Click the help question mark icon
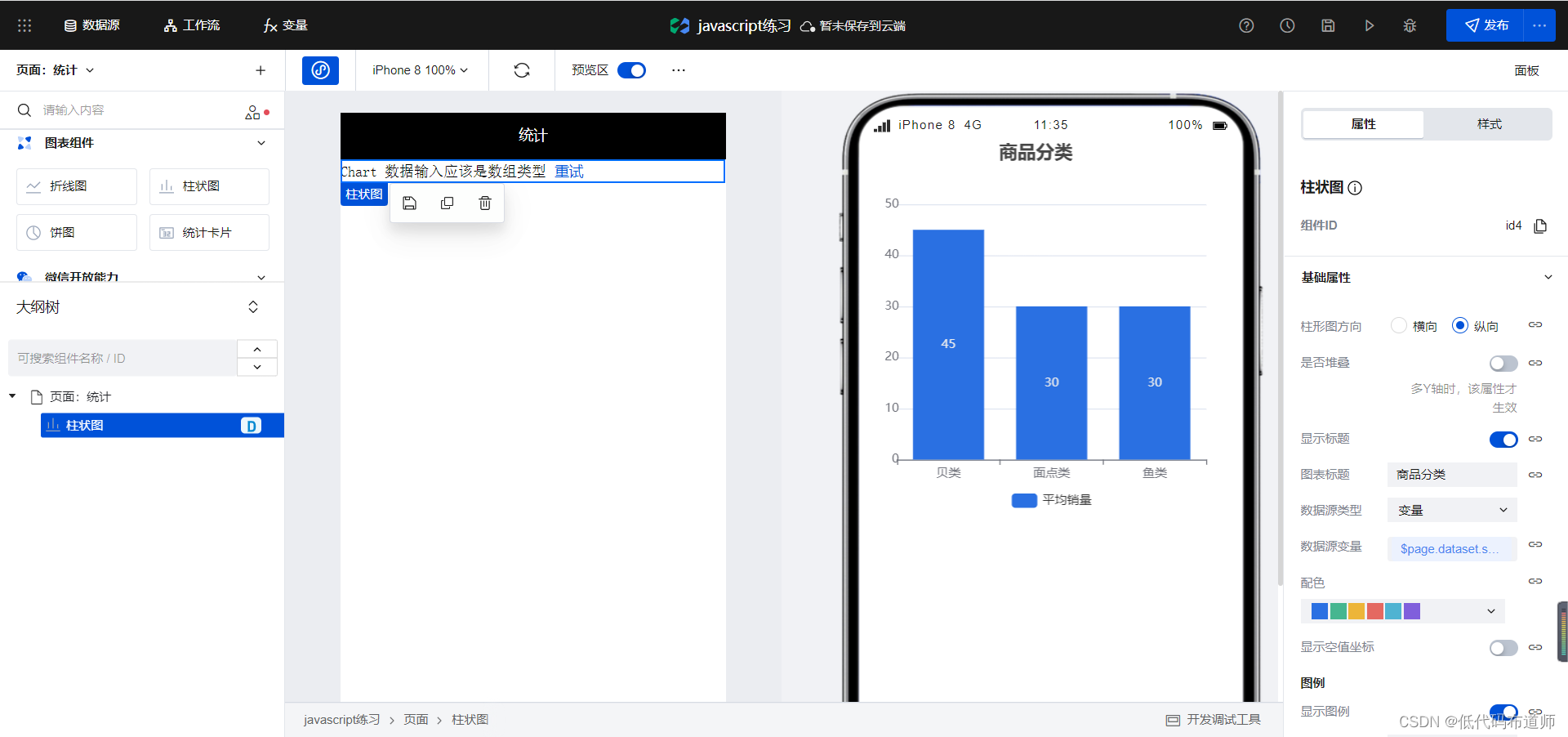The height and width of the screenshot is (737, 1568). tap(1246, 25)
